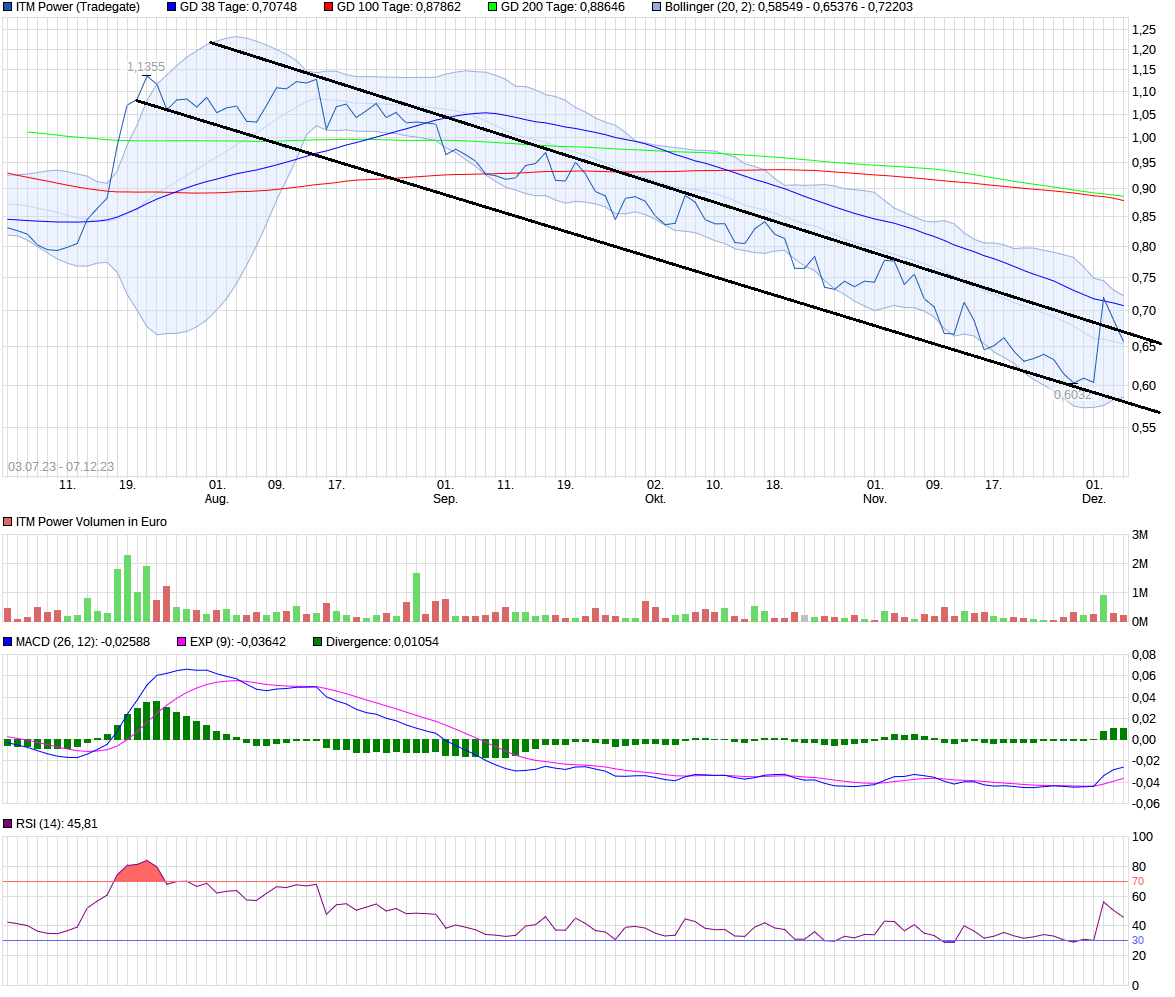This screenshot has height=997, width=1175.
Task: Click the red overbought region in the RSI panel
Action: coord(140,872)
